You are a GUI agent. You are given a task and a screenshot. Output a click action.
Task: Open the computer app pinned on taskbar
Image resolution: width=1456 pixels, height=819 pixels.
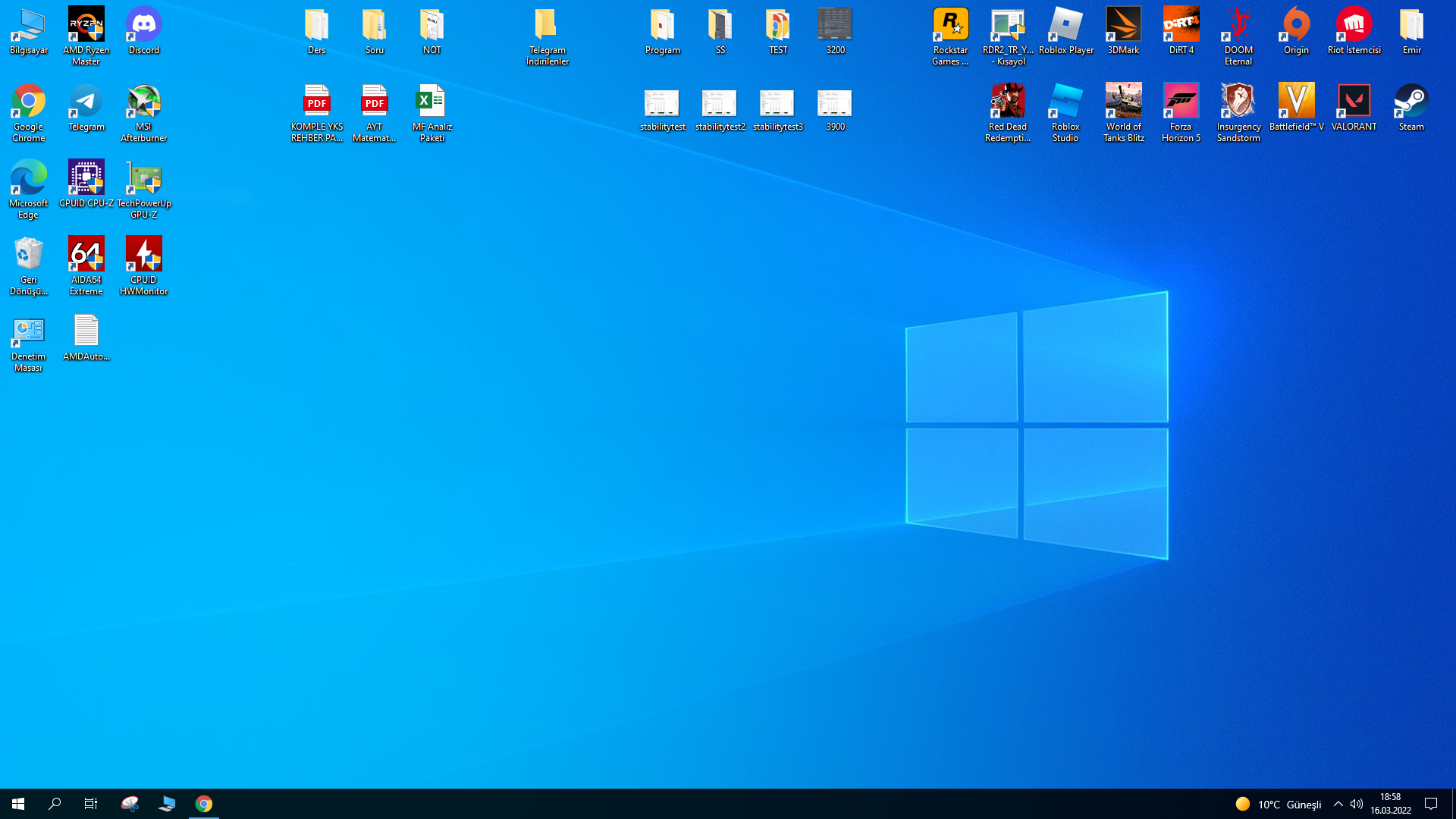(x=167, y=804)
